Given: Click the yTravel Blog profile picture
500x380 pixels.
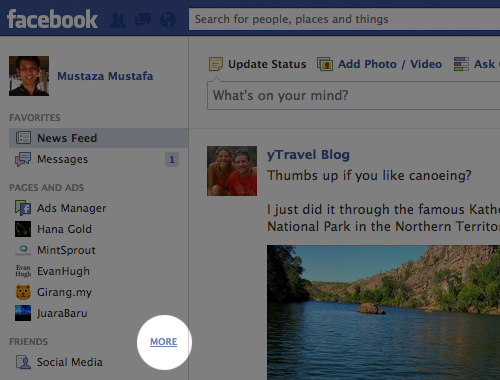Looking at the screenshot, I should pos(232,171).
